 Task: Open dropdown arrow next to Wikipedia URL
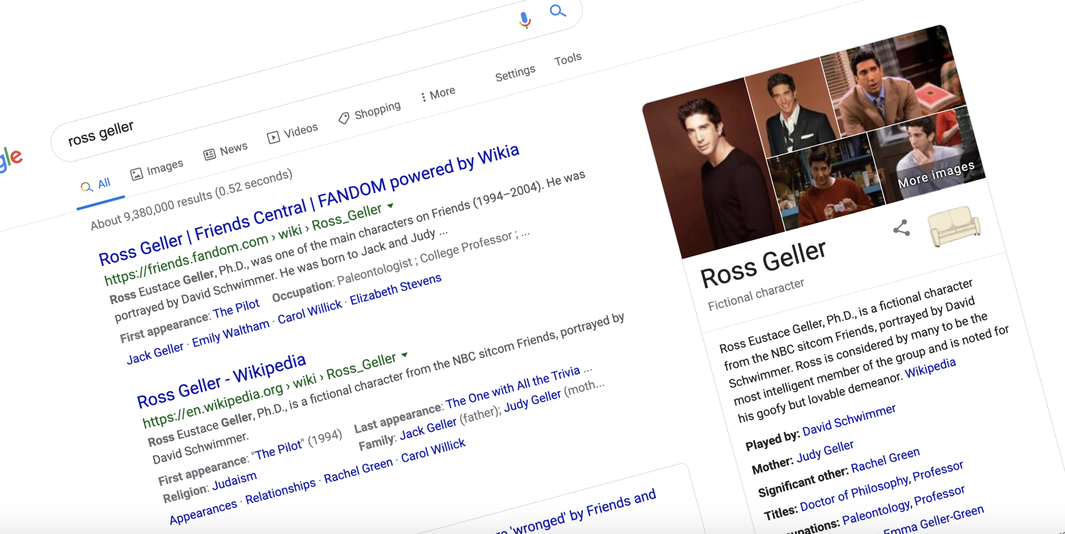tap(404, 355)
